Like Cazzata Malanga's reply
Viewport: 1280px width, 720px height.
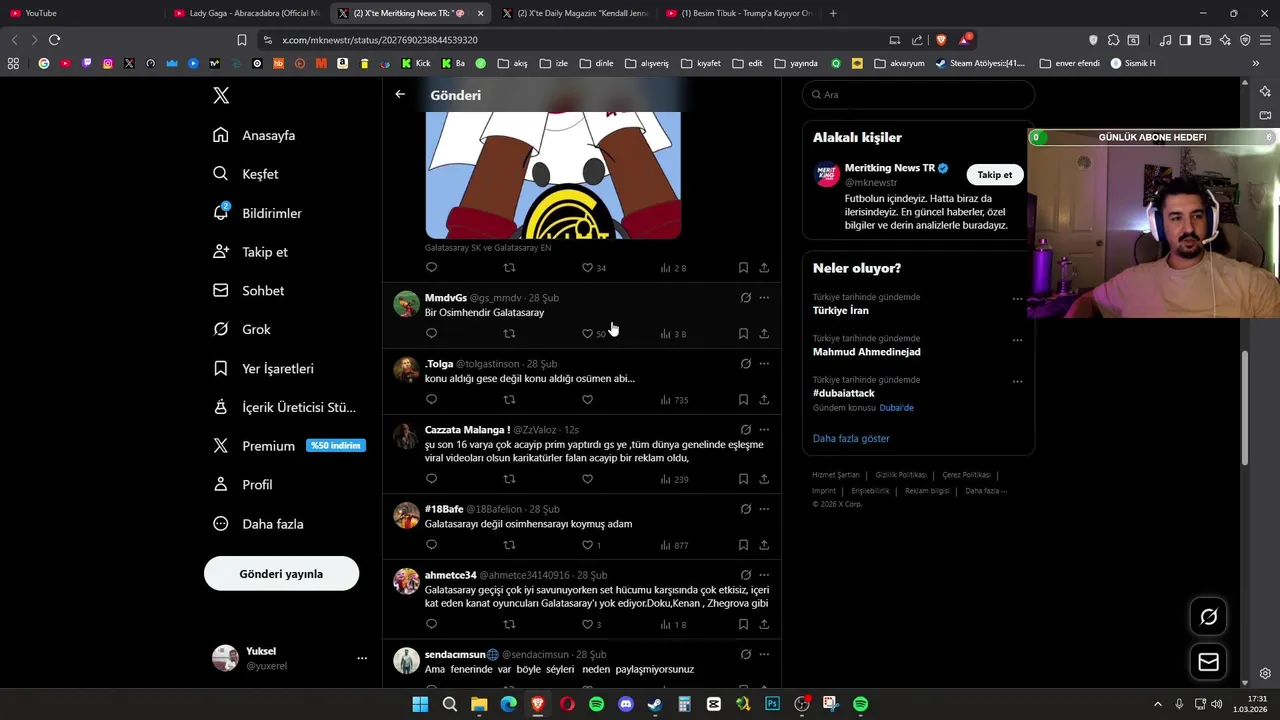(x=587, y=479)
